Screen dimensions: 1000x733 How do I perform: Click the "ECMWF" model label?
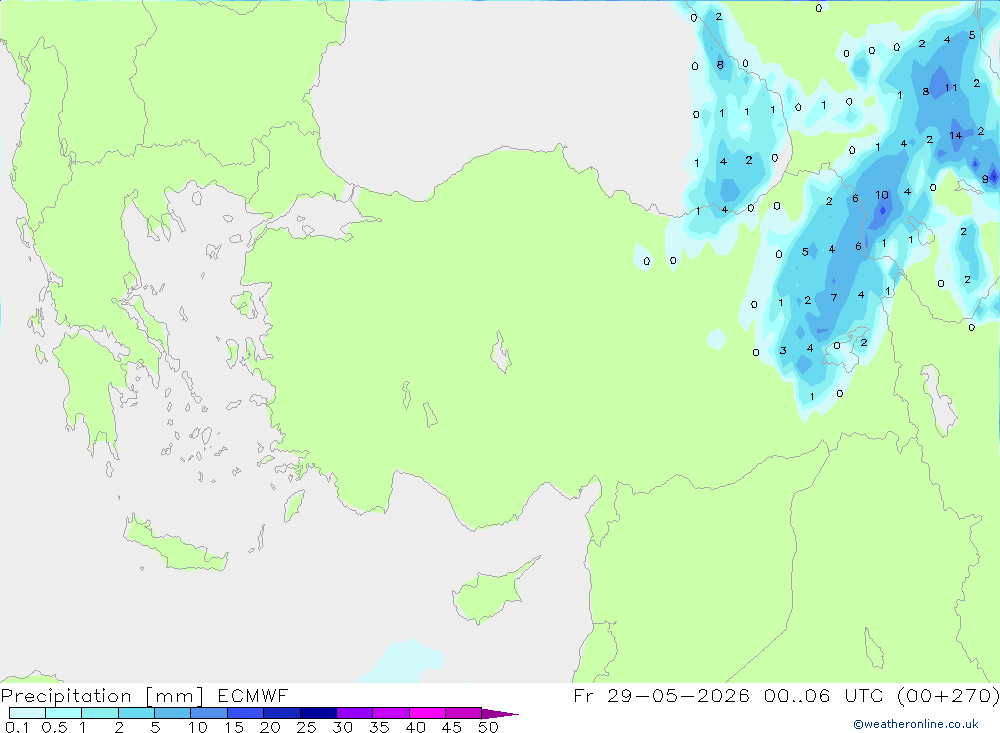pos(253,695)
